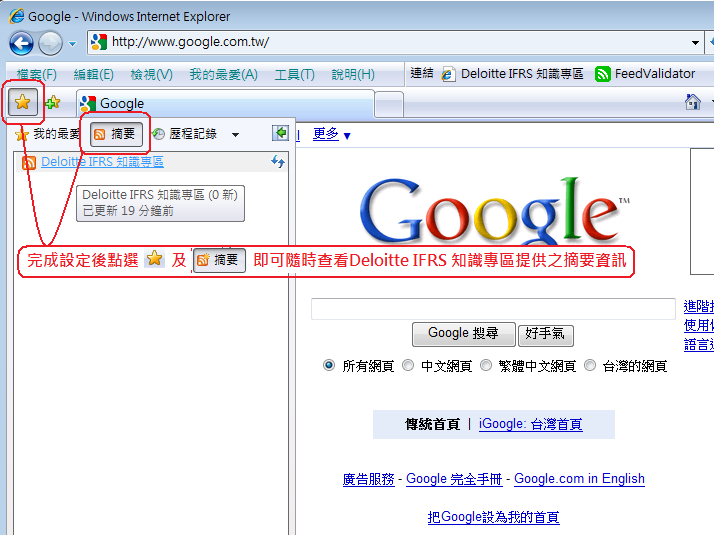Select the 繁體中文網頁 radio button

coord(486,365)
